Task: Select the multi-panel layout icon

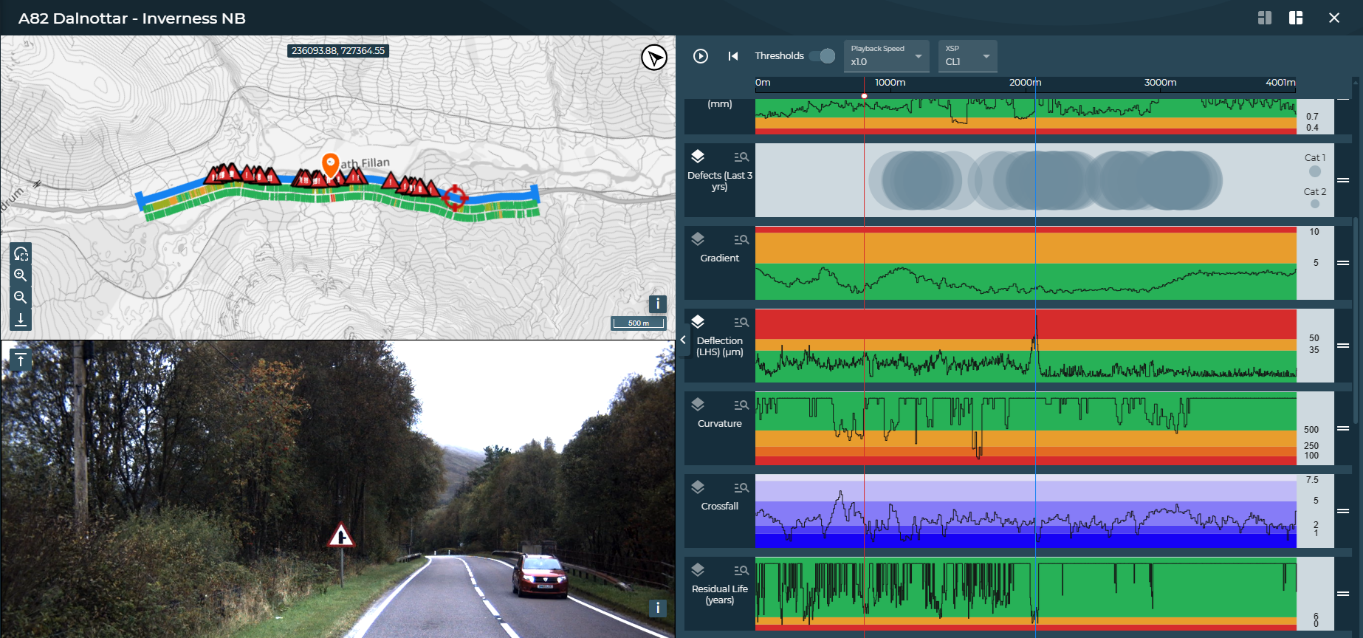Action: tap(1296, 18)
